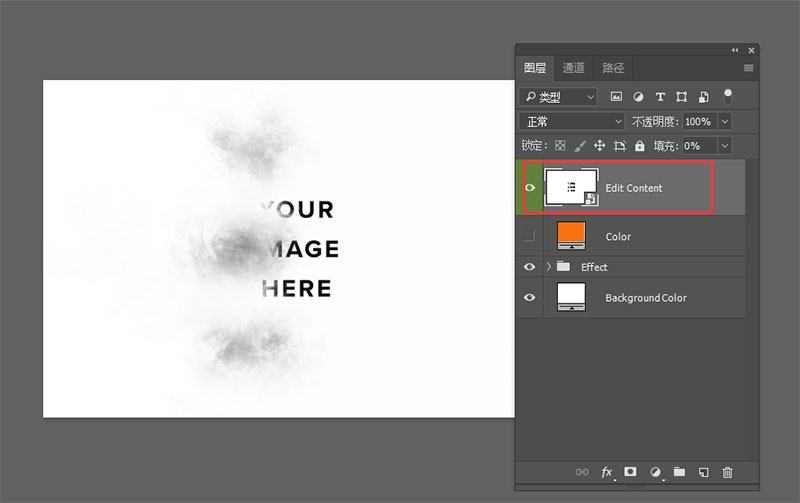Open the 正常 blend mode dropdown

pyautogui.click(x=572, y=121)
